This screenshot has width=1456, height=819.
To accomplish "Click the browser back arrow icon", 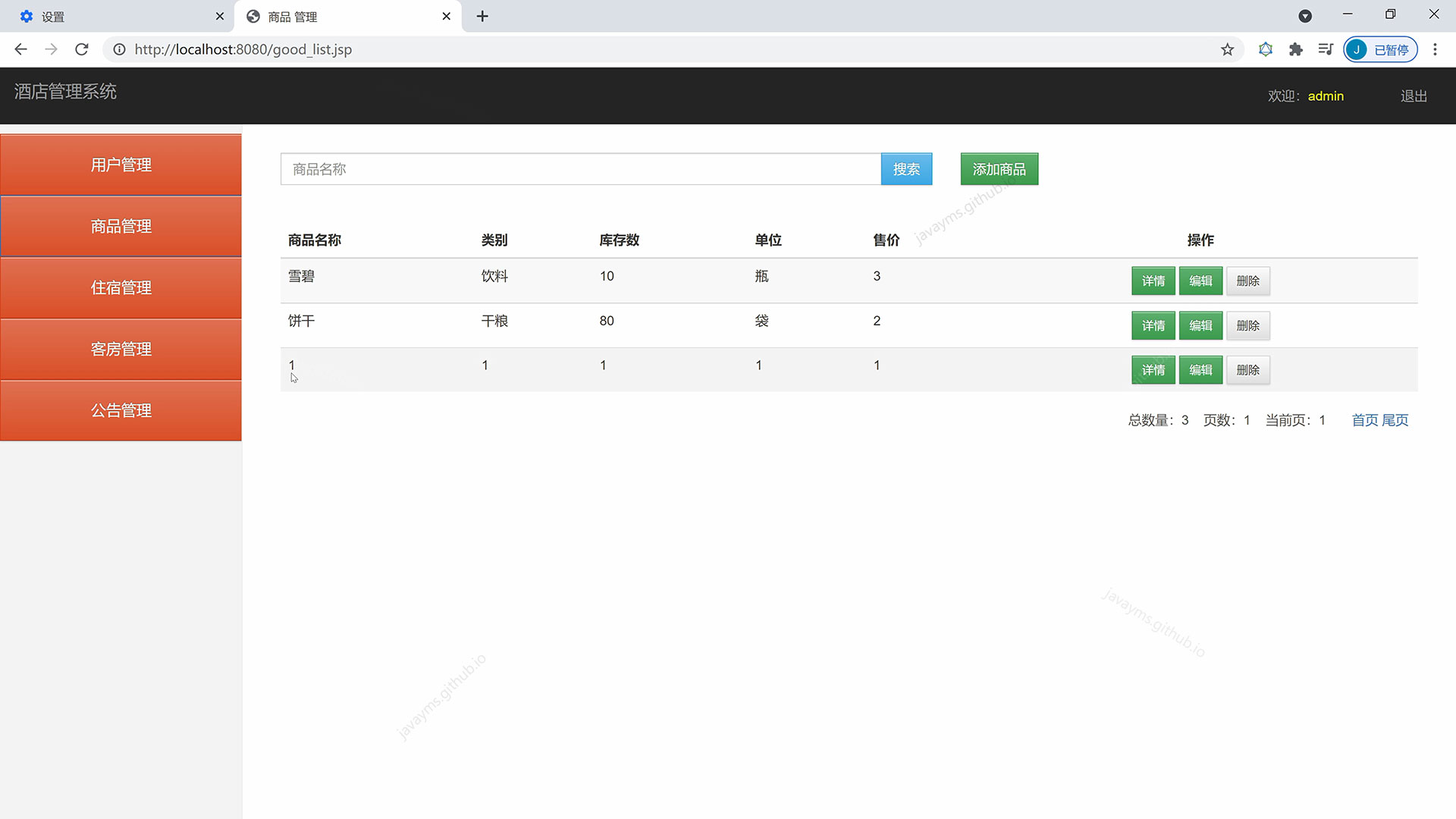I will click(x=20, y=49).
